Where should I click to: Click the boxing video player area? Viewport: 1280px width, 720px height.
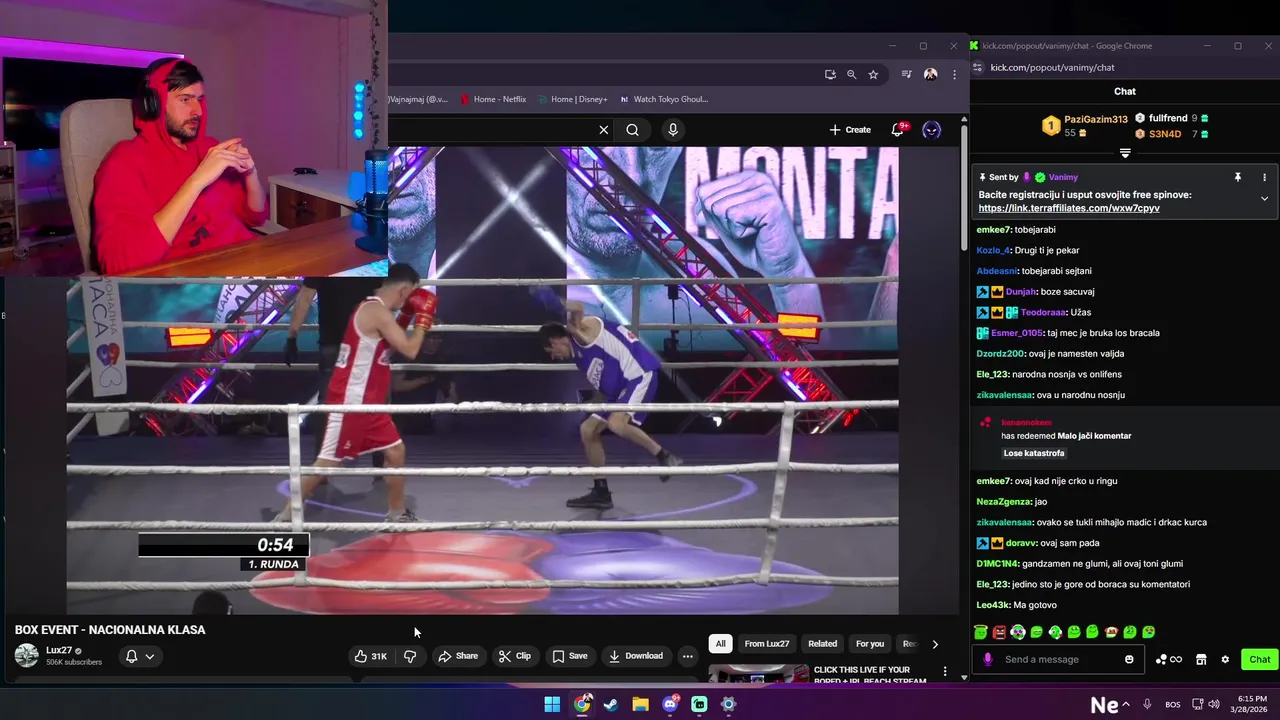point(482,380)
